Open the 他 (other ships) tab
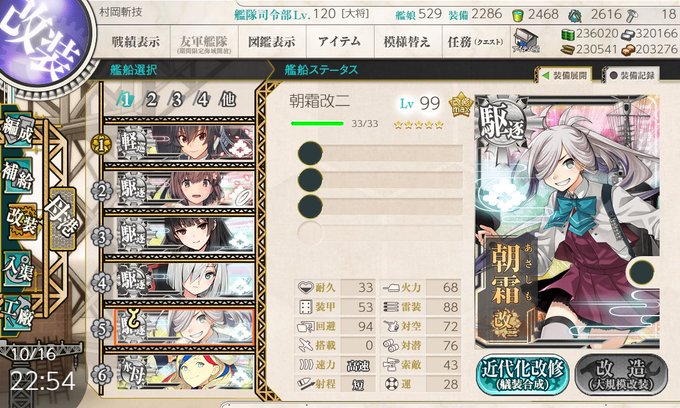 (227, 100)
